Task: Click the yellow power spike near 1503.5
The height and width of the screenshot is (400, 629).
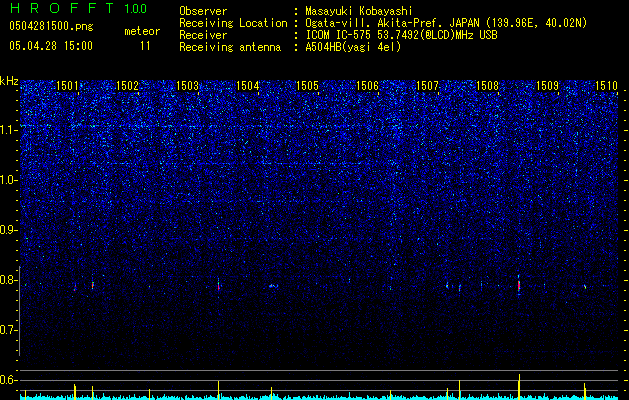Action: click(219, 389)
